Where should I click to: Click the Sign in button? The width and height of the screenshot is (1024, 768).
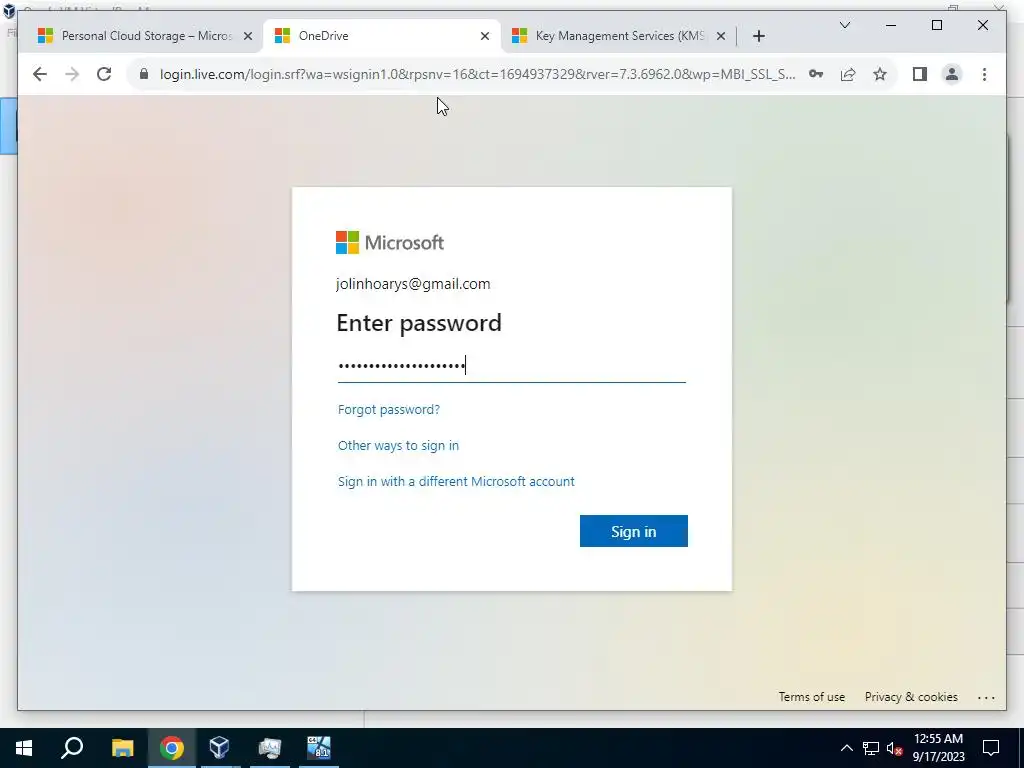click(x=633, y=531)
